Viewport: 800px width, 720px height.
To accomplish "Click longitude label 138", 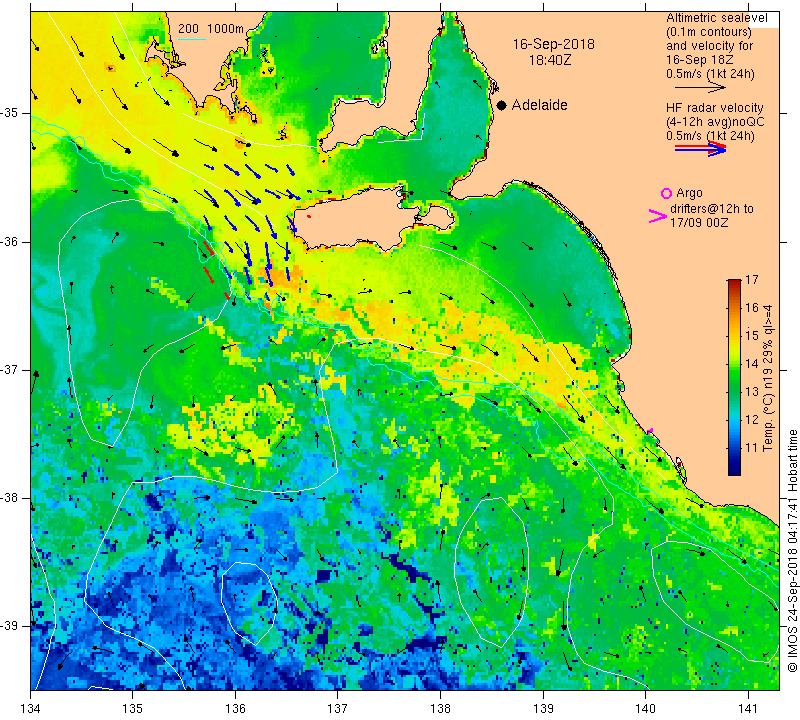I will pos(440,709).
